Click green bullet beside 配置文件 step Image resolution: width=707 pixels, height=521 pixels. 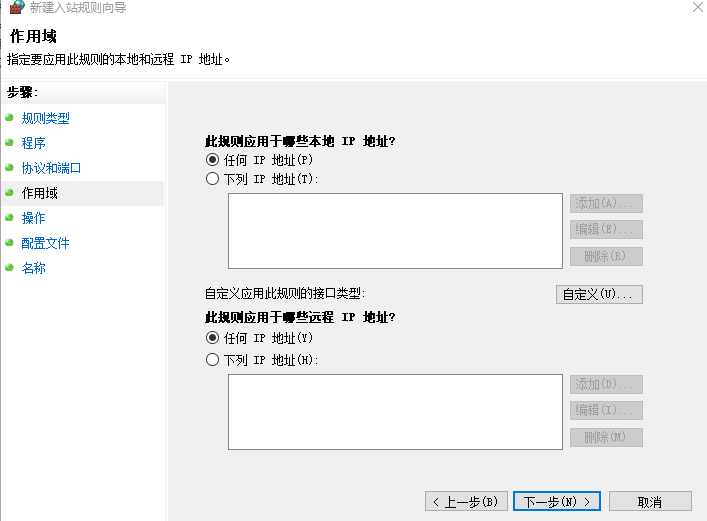coord(9,243)
